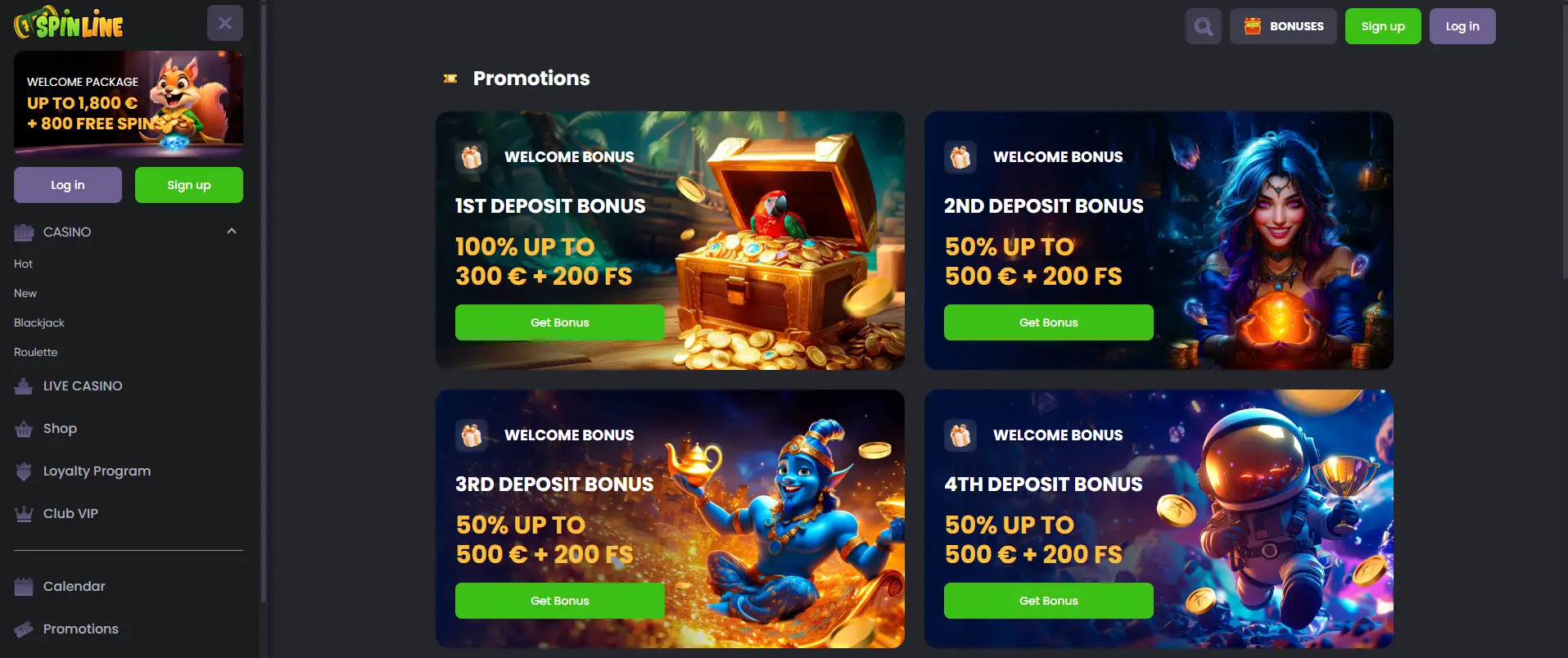Click sidebar Log in button
The image size is (1568, 658).
pyautogui.click(x=68, y=185)
